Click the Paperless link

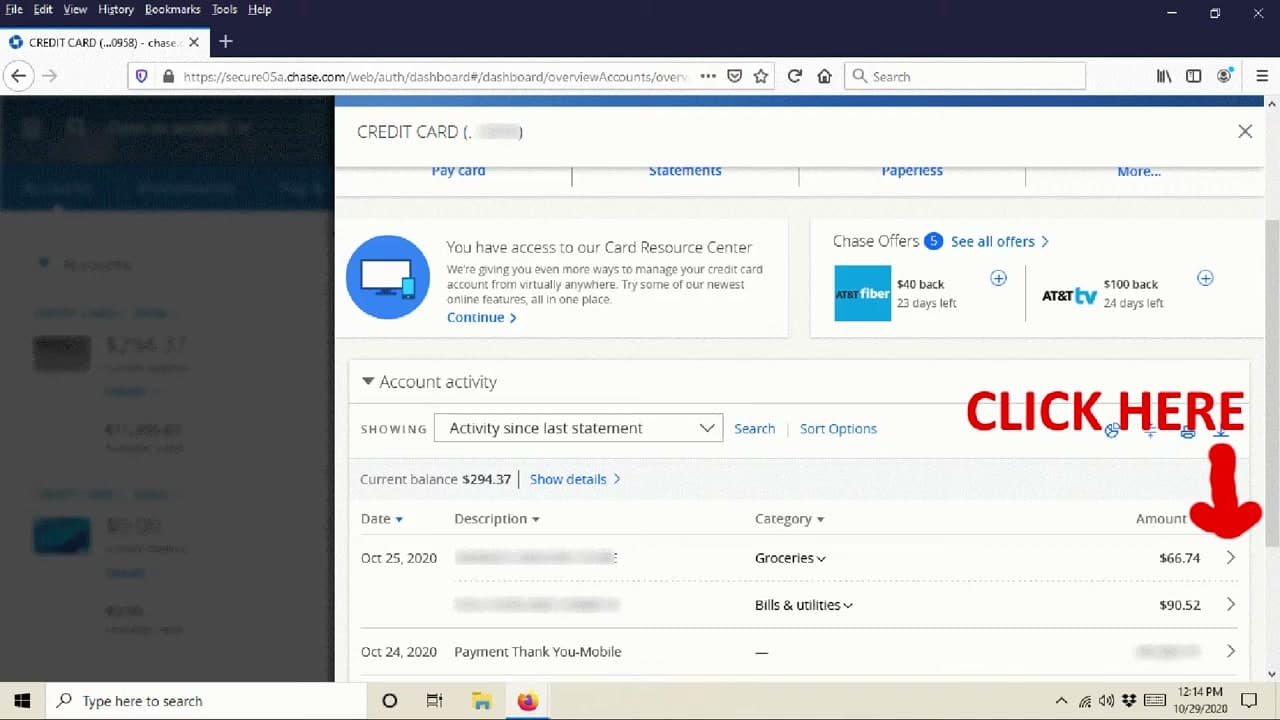point(912,171)
